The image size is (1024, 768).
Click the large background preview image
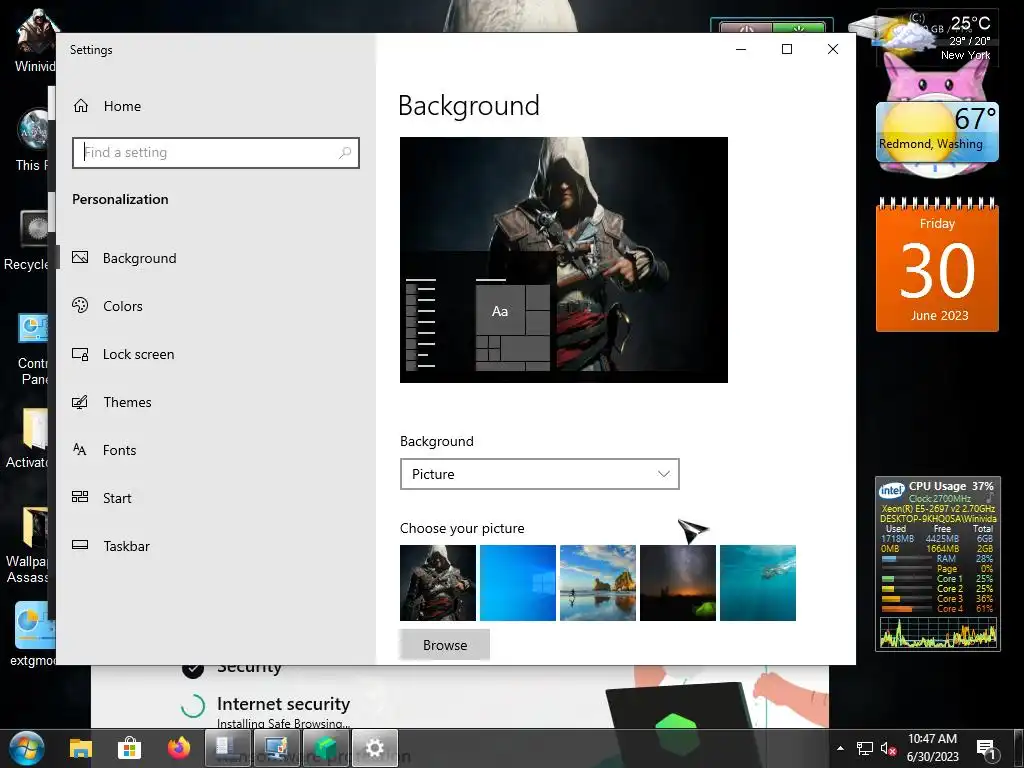[x=564, y=260]
